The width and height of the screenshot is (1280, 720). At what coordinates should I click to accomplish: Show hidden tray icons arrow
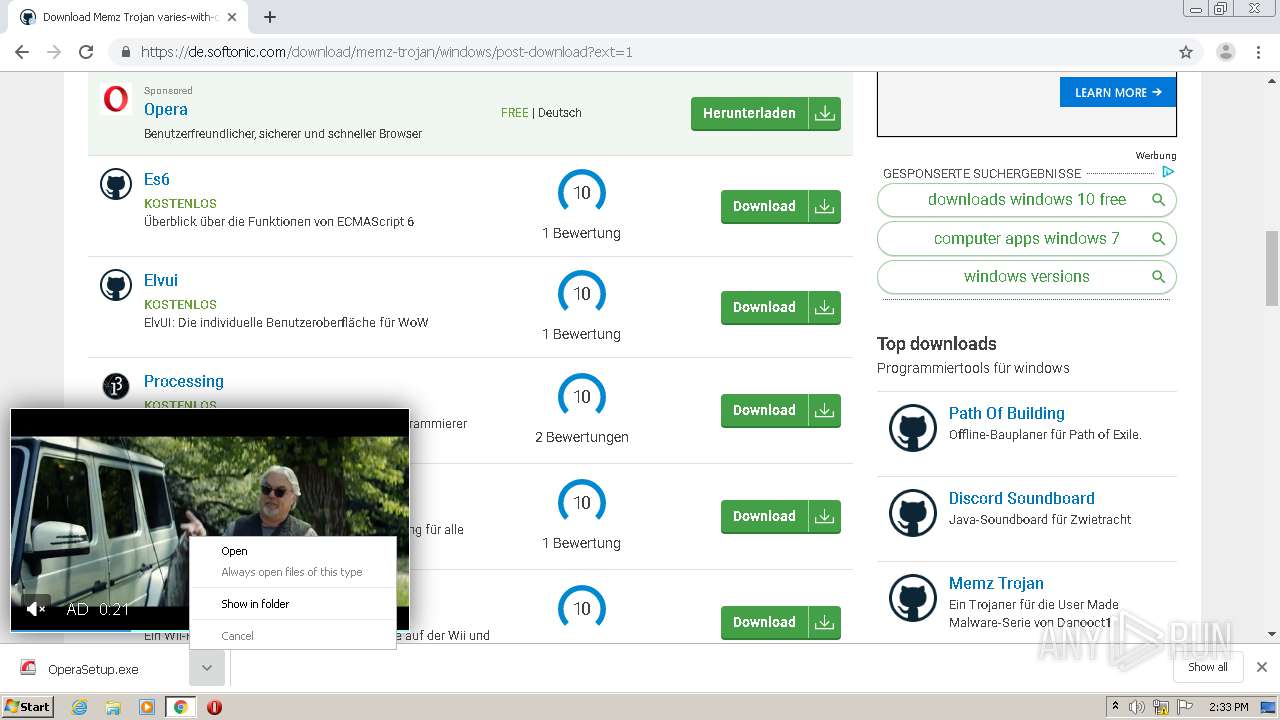[x=1115, y=707]
